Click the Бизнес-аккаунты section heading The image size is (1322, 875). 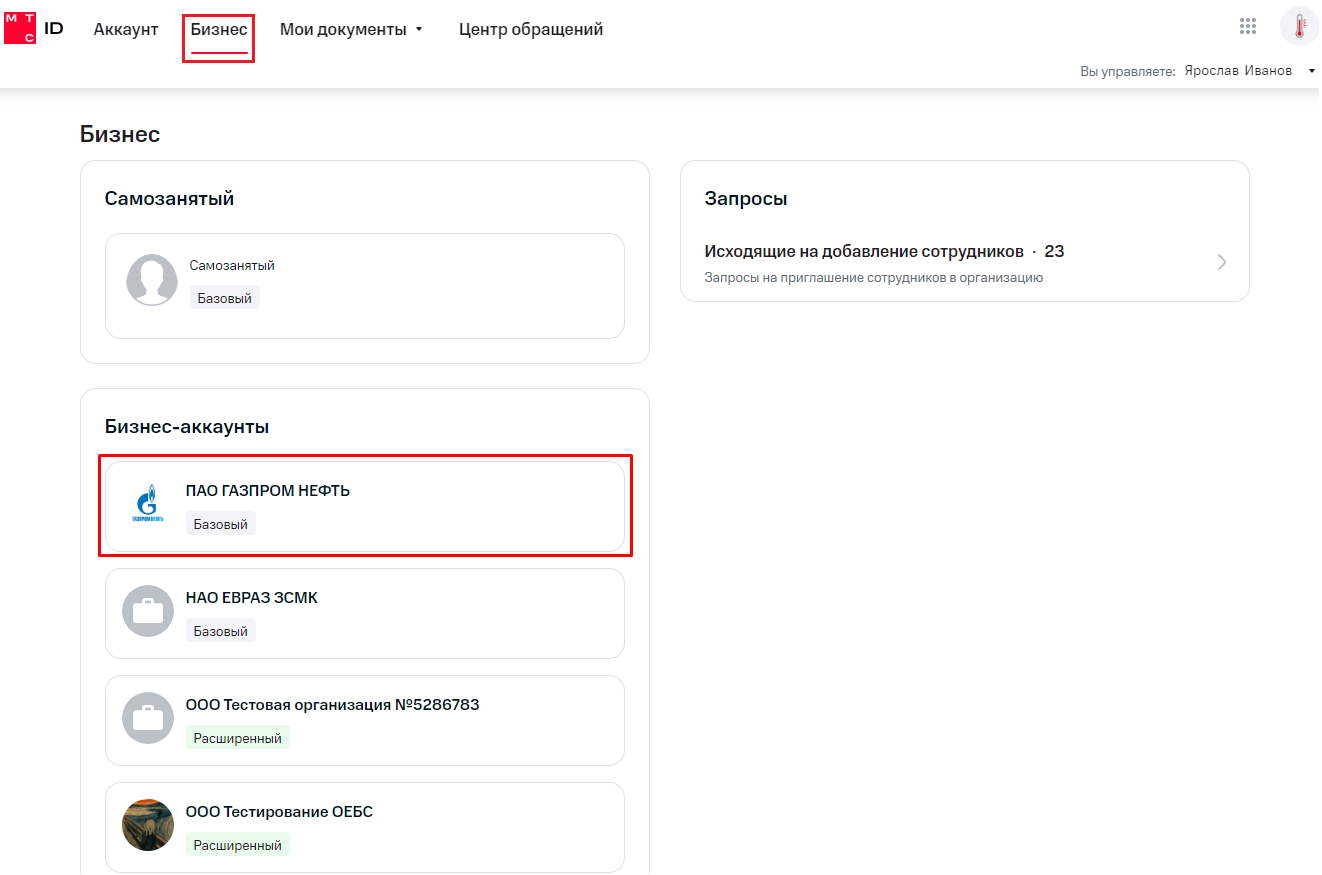(187, 427)
